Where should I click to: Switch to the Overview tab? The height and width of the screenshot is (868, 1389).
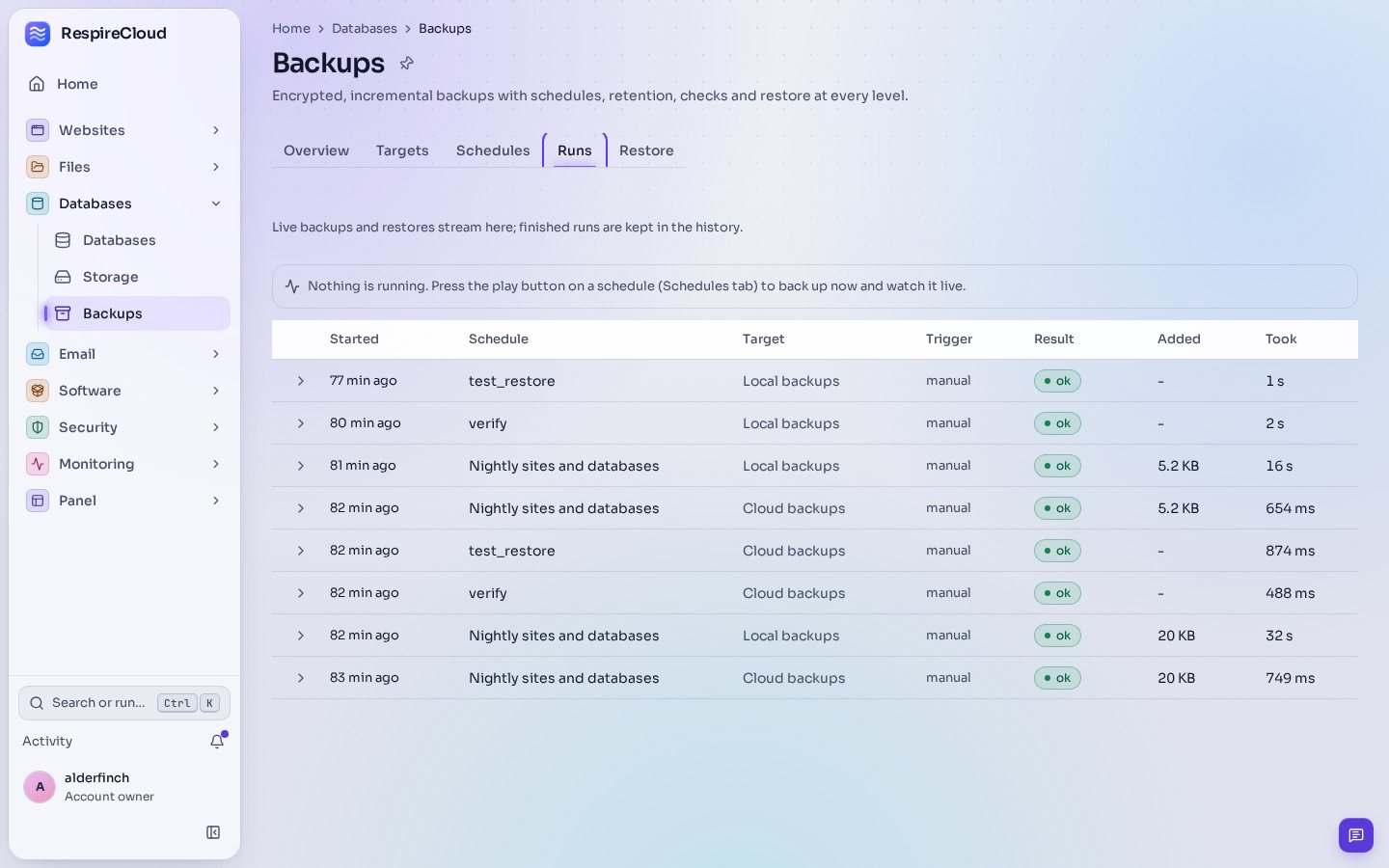point(316,150)
